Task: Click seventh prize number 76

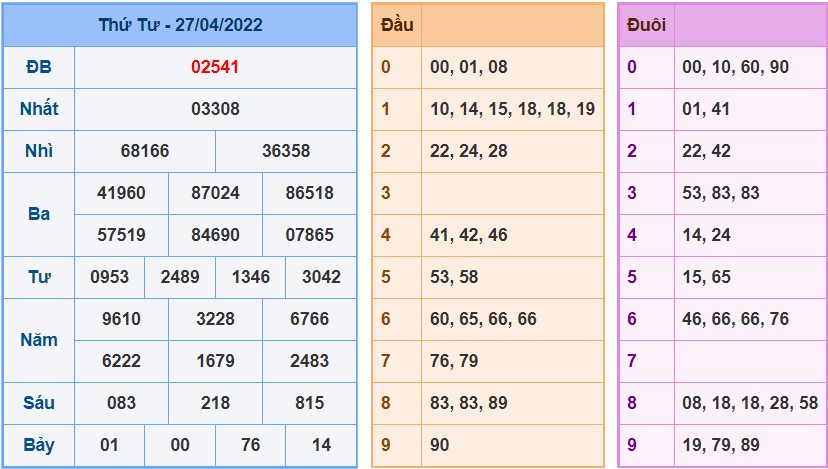Action: (x=250, y=445)
